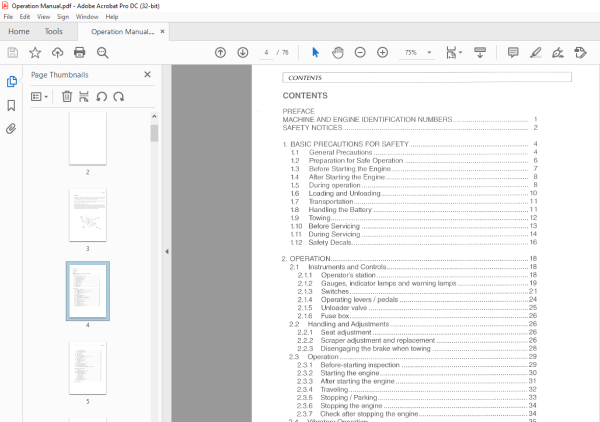Open the View menu
Image resolution: width=600 pixels, height=422 pixels.
pos(43,17)
